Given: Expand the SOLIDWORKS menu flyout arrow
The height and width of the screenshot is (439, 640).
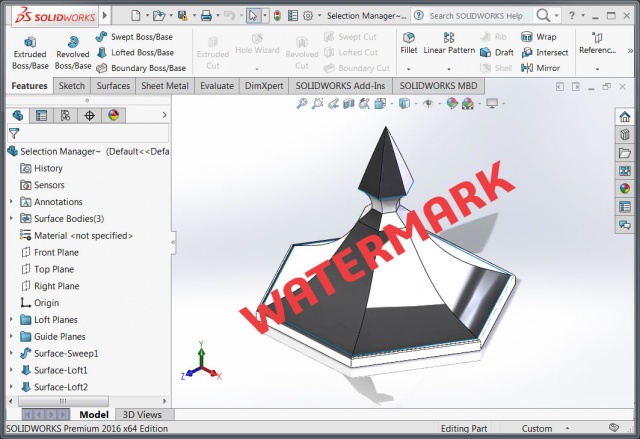Looking at the screenshot, I should click(x=105, y=16).
